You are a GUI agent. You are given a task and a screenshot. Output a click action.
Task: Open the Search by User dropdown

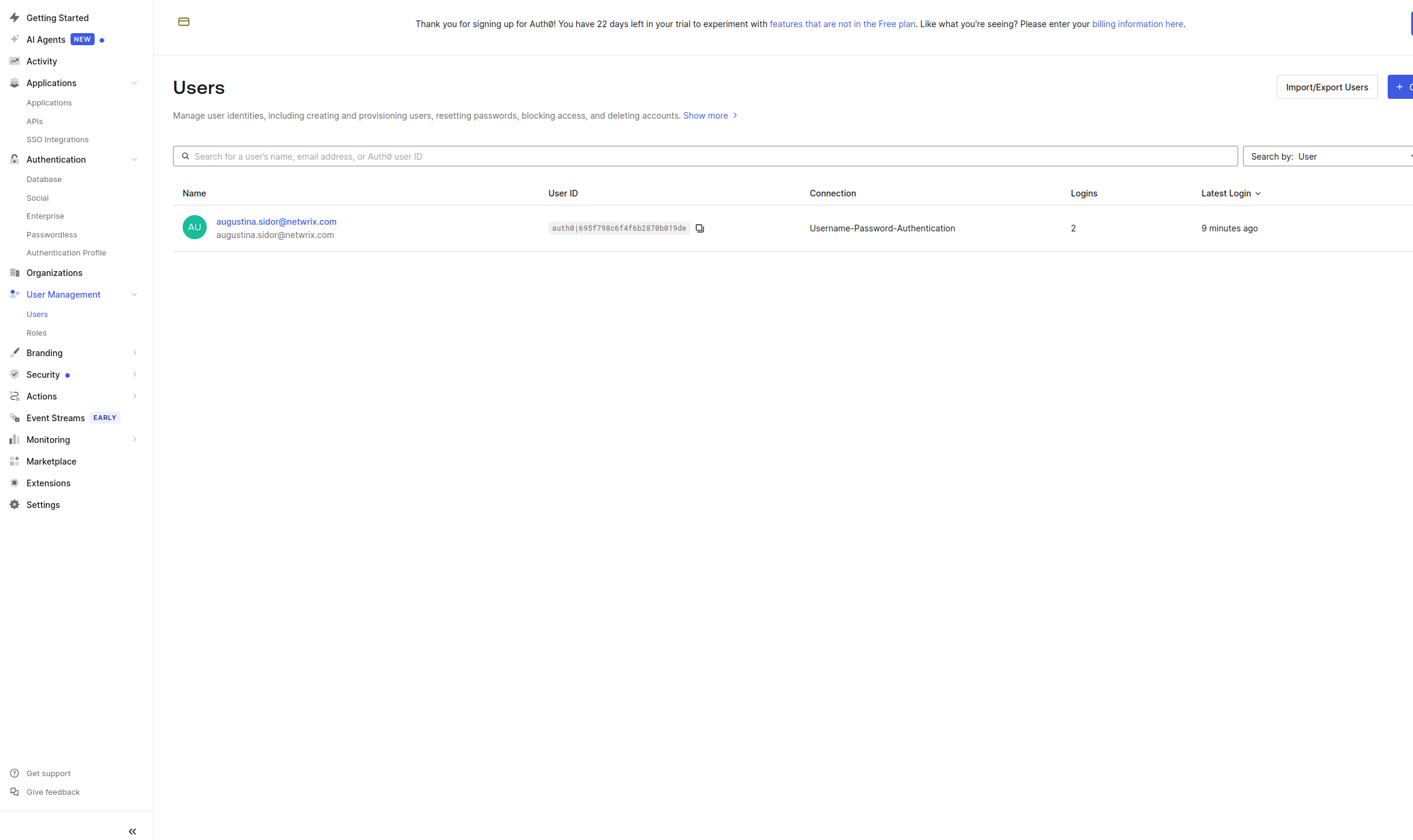click(1326, 156)
